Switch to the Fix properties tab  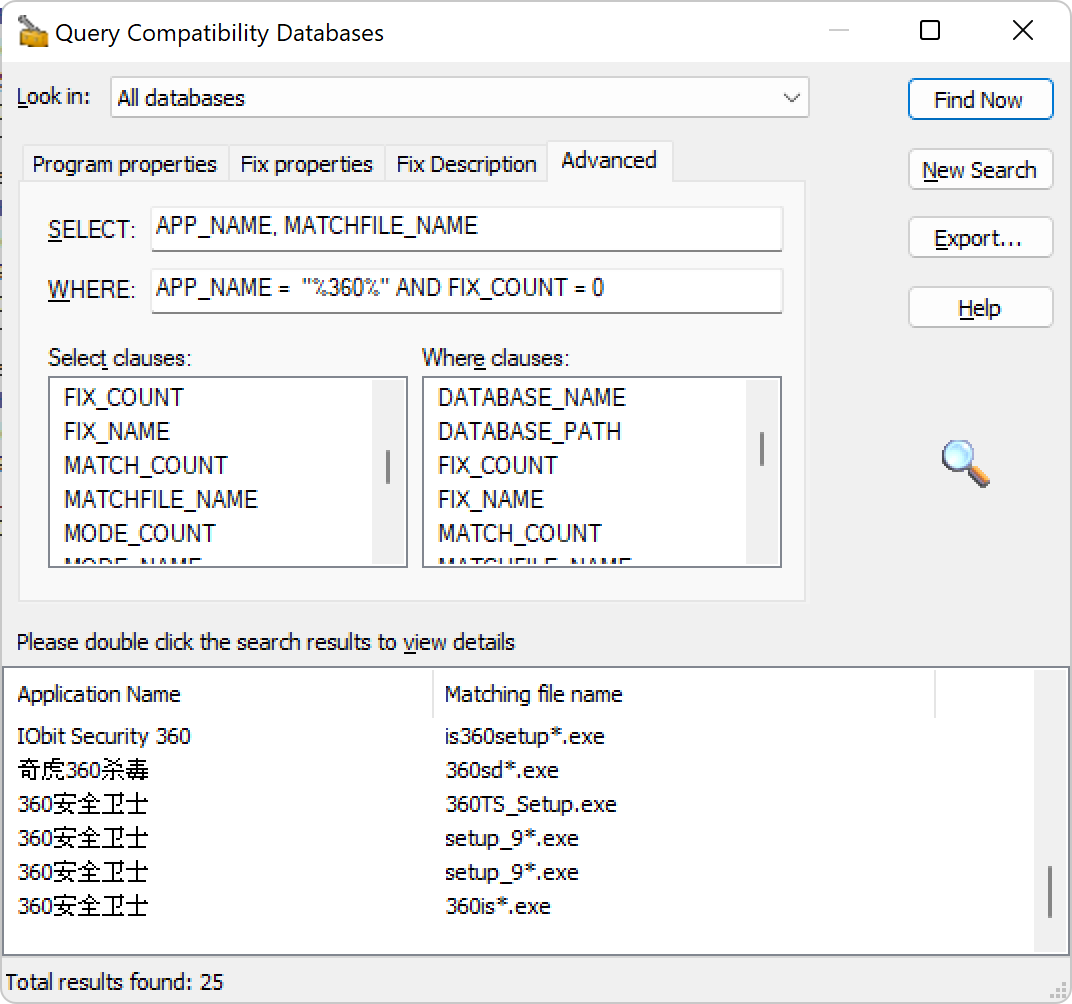(306, 164)
